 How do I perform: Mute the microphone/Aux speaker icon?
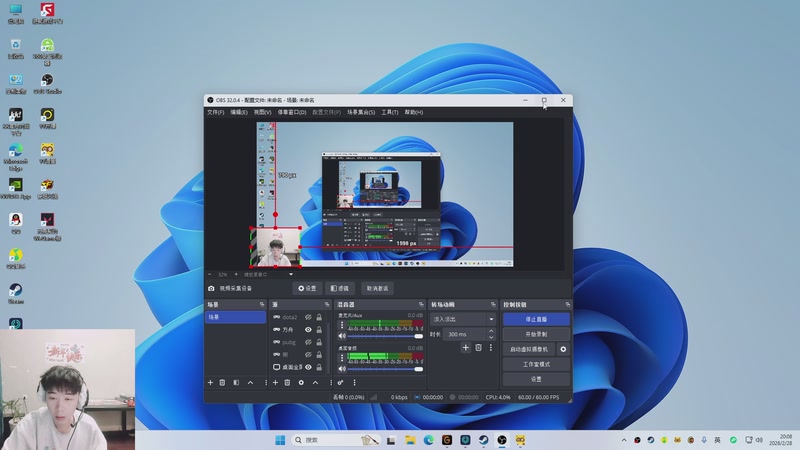coord(342,336)
